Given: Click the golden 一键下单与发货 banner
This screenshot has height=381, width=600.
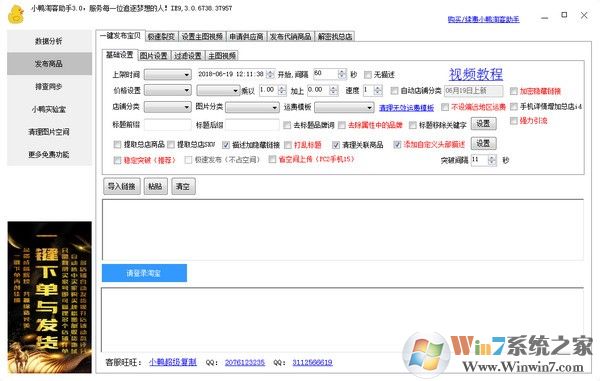Looking at the screenshot, I should click(49, 297).
